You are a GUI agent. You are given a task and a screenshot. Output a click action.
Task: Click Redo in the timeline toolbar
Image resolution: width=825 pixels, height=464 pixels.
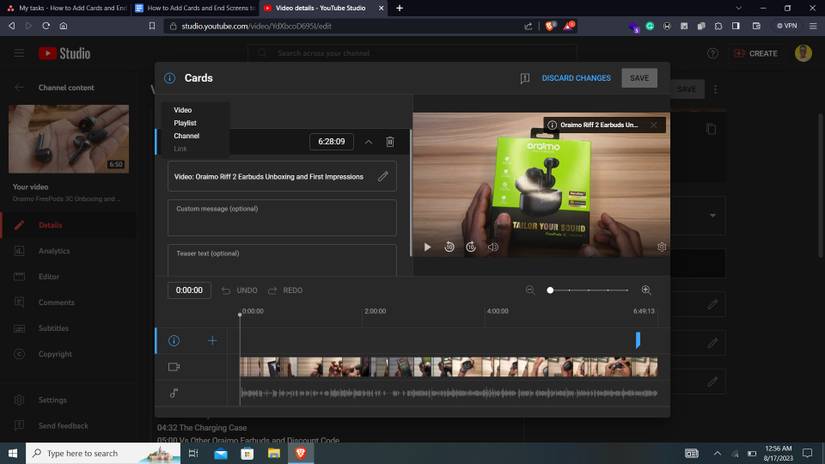tap(286, 290)
